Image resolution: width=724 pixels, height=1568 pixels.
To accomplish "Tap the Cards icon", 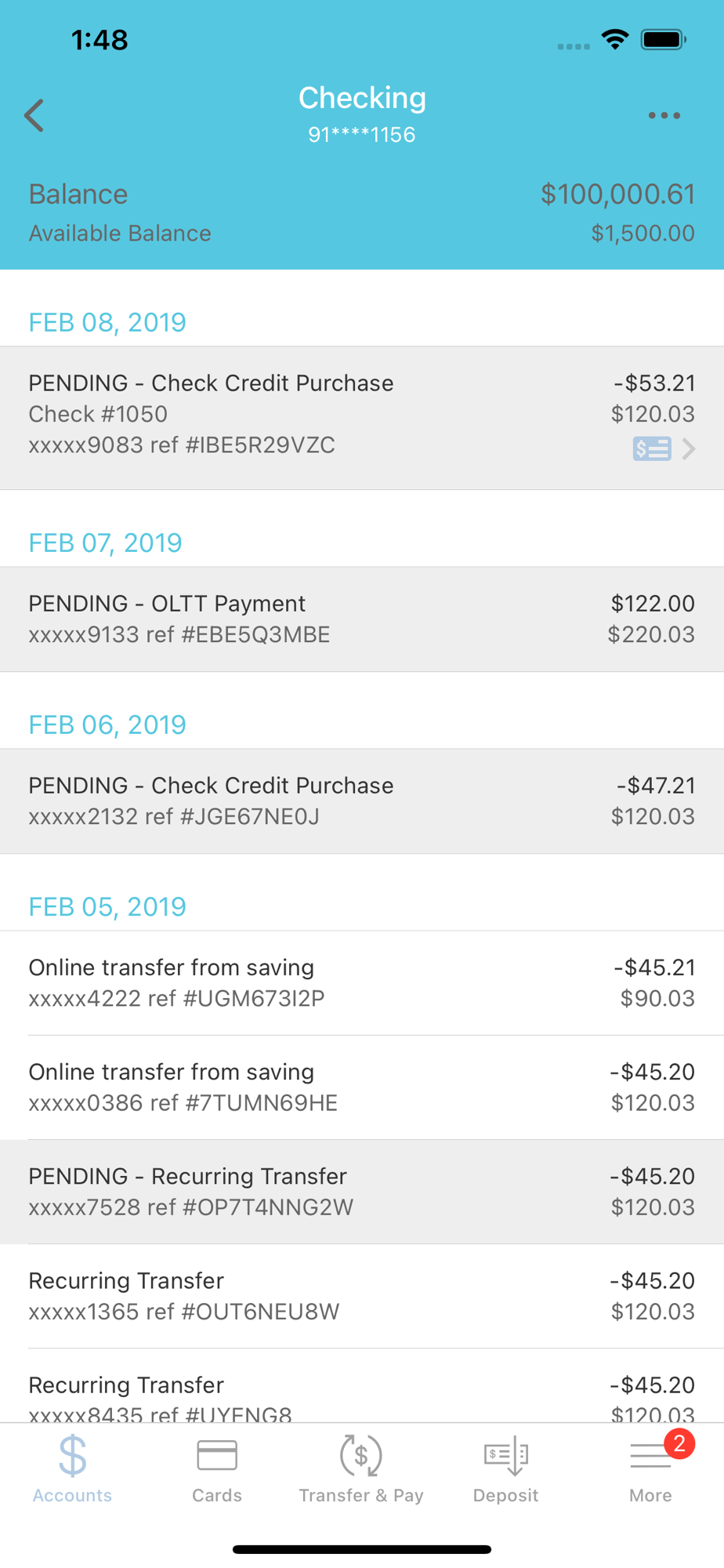I will [217, 1456].
